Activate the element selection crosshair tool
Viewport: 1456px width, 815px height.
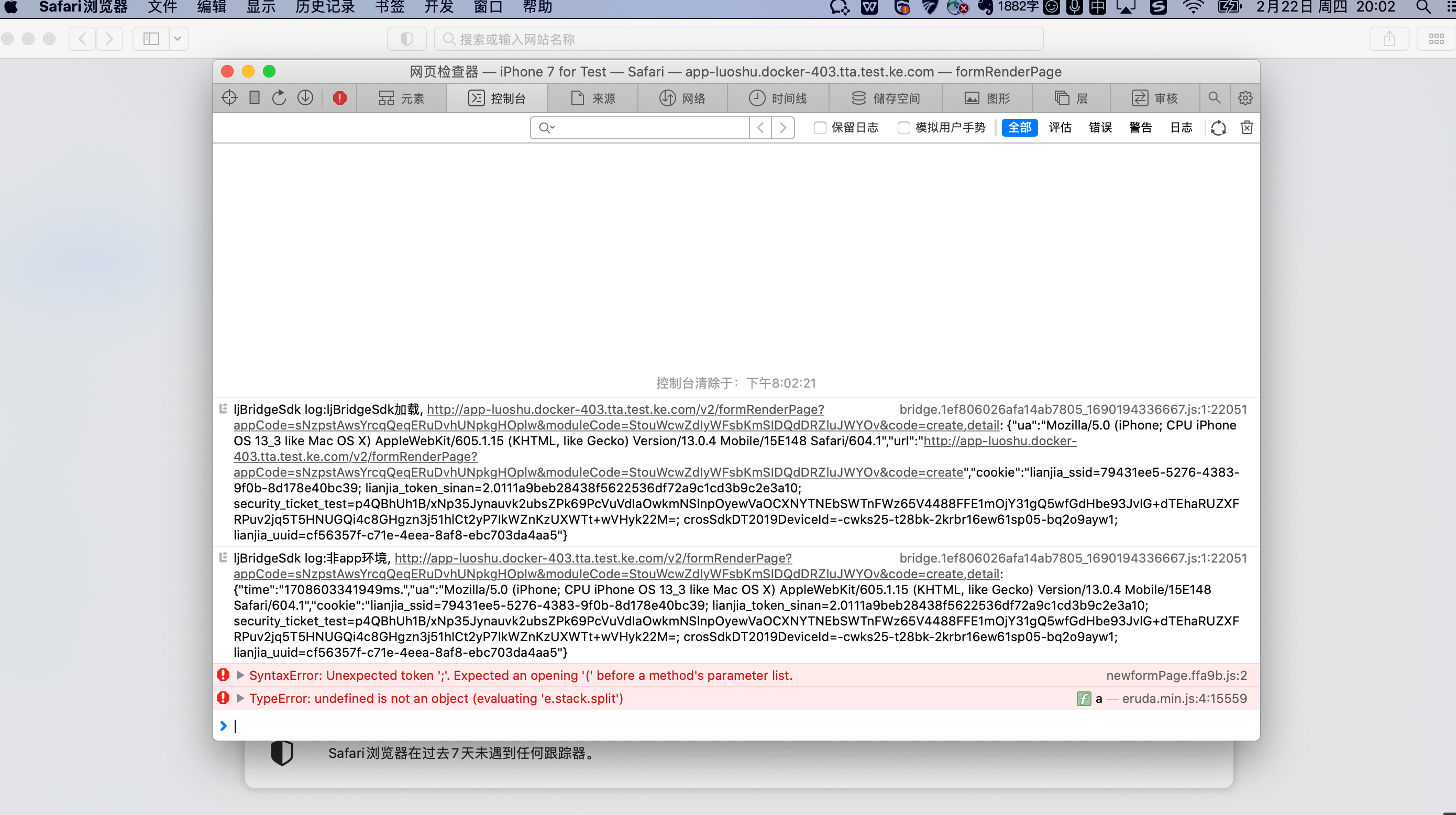[229, 98]
